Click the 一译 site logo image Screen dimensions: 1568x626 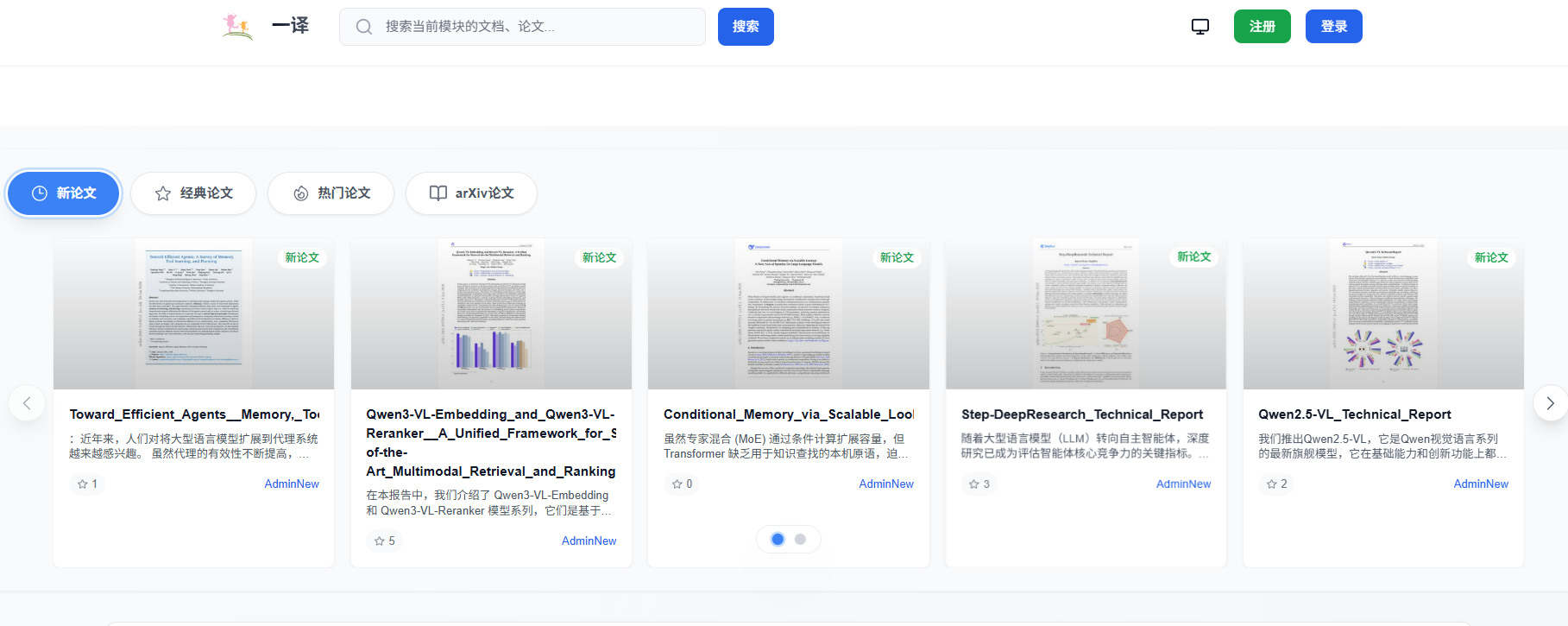click(237, 27)
